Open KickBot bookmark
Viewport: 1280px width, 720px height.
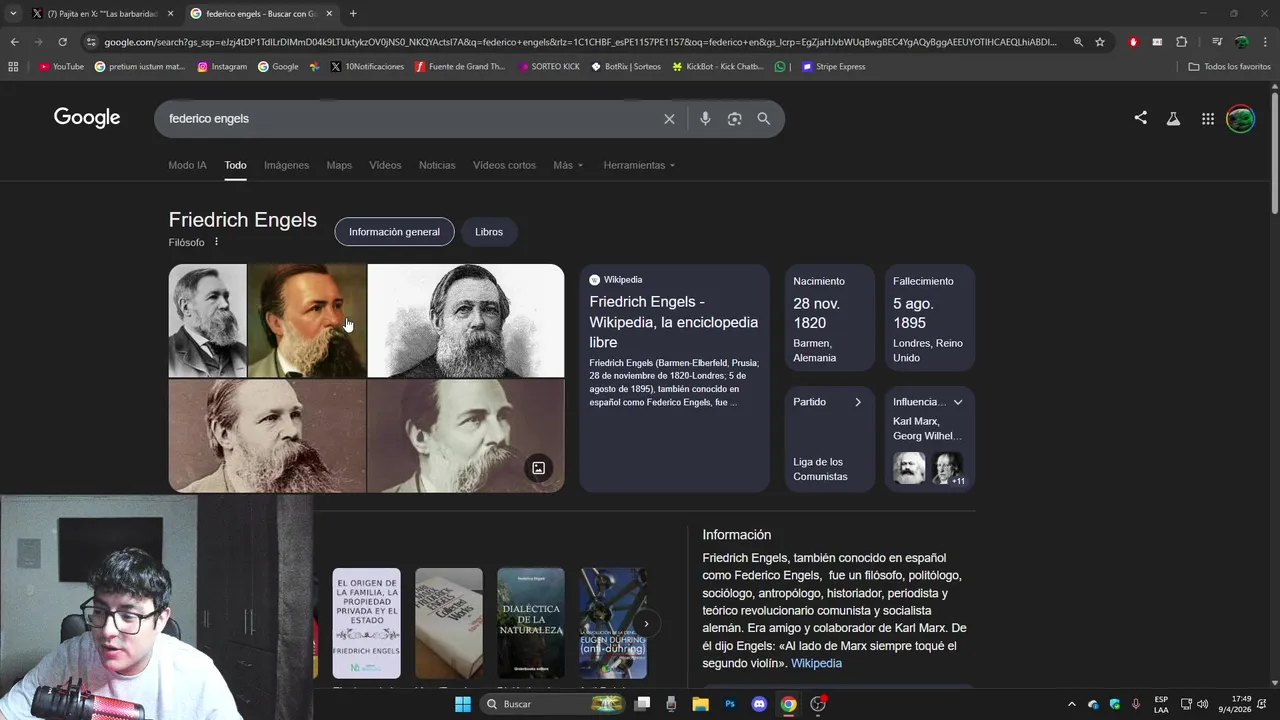click(x=718, y=67)
